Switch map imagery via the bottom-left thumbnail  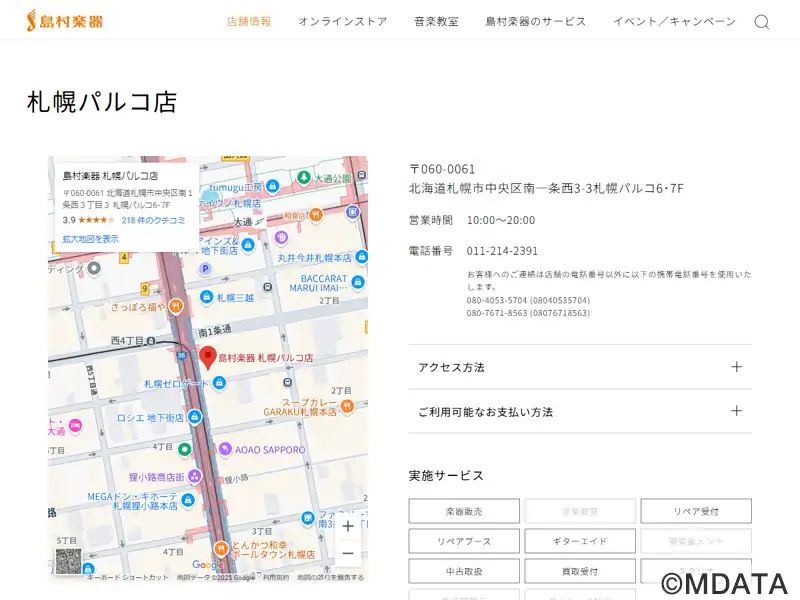[x=68, y=561]
